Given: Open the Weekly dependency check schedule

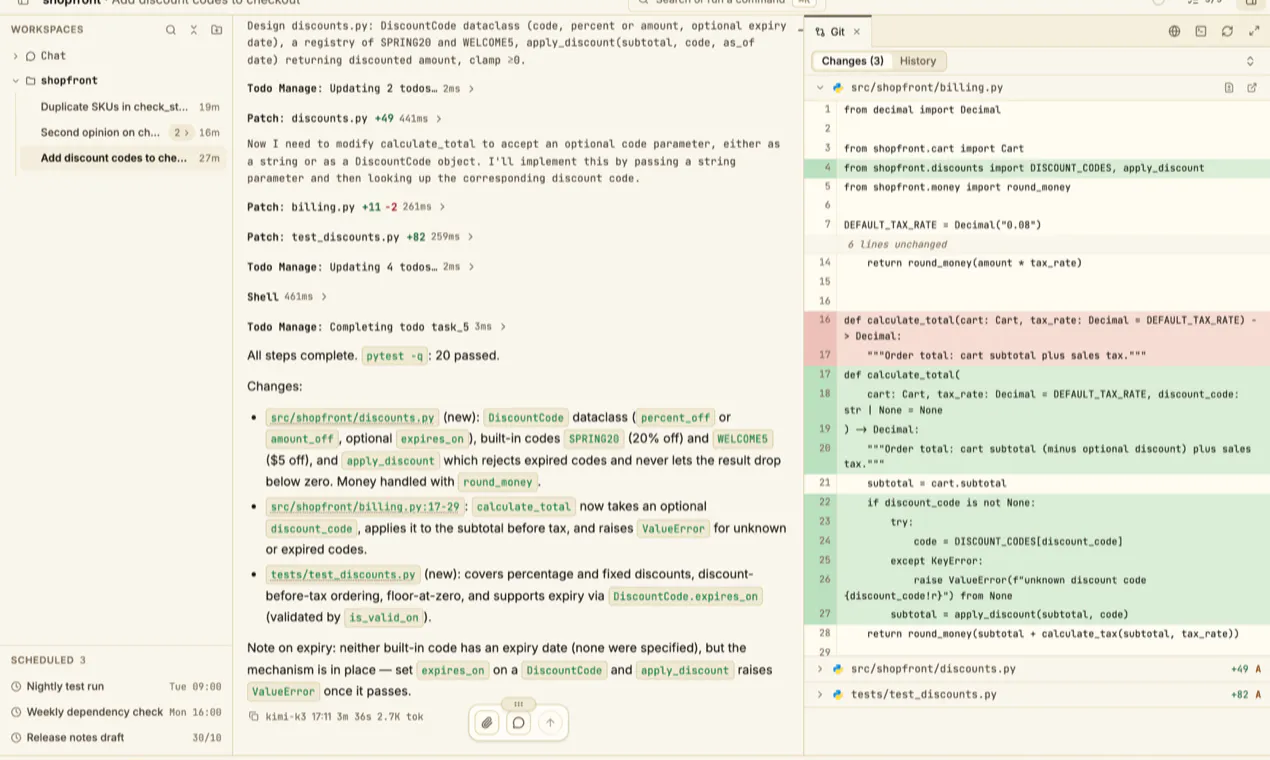Looking at the screenshot, I should click(x=116, y=712).
